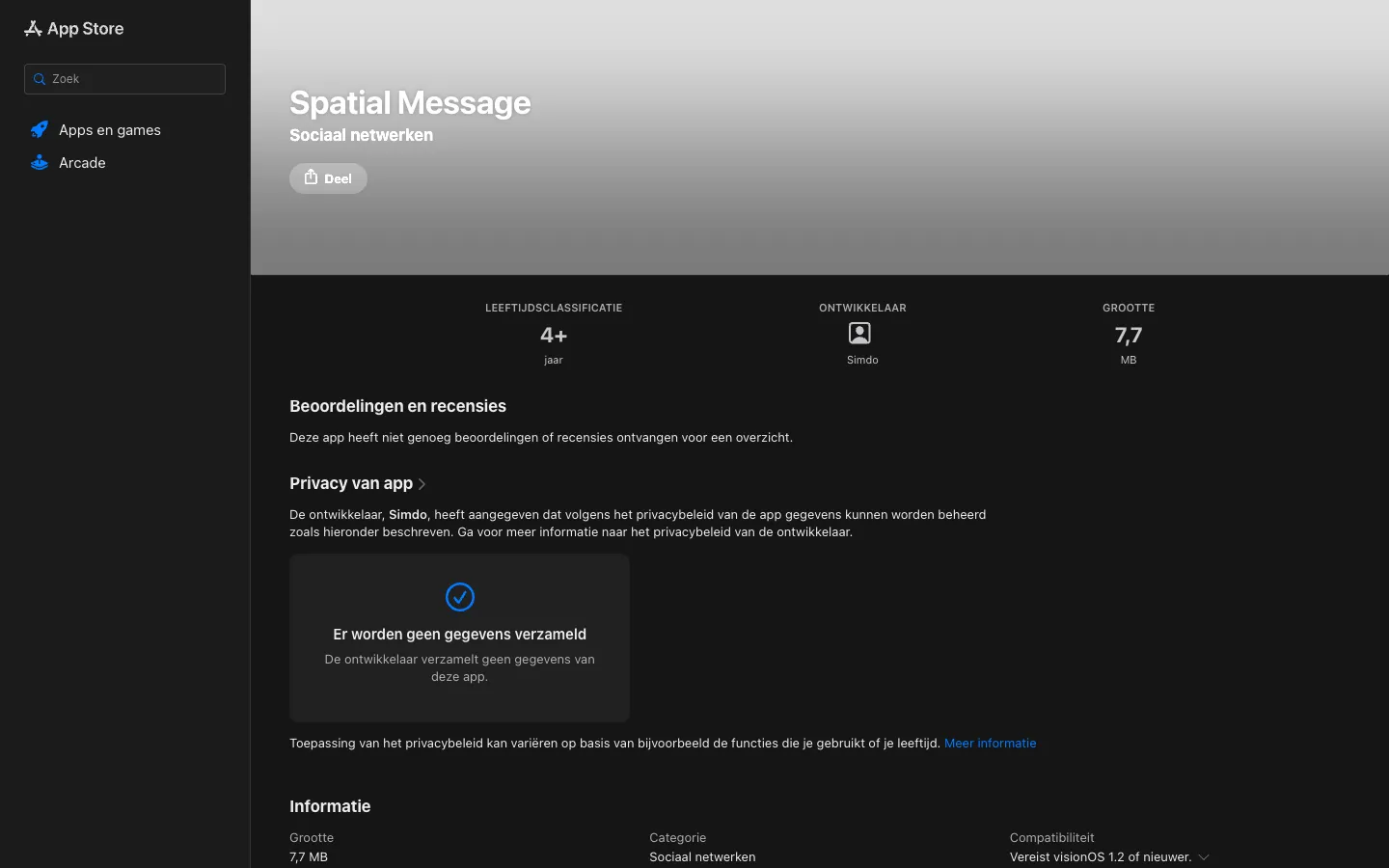
Task: Open Privacy van app chevron arrow
Action: pyautogui.click(x=422, y=484)
